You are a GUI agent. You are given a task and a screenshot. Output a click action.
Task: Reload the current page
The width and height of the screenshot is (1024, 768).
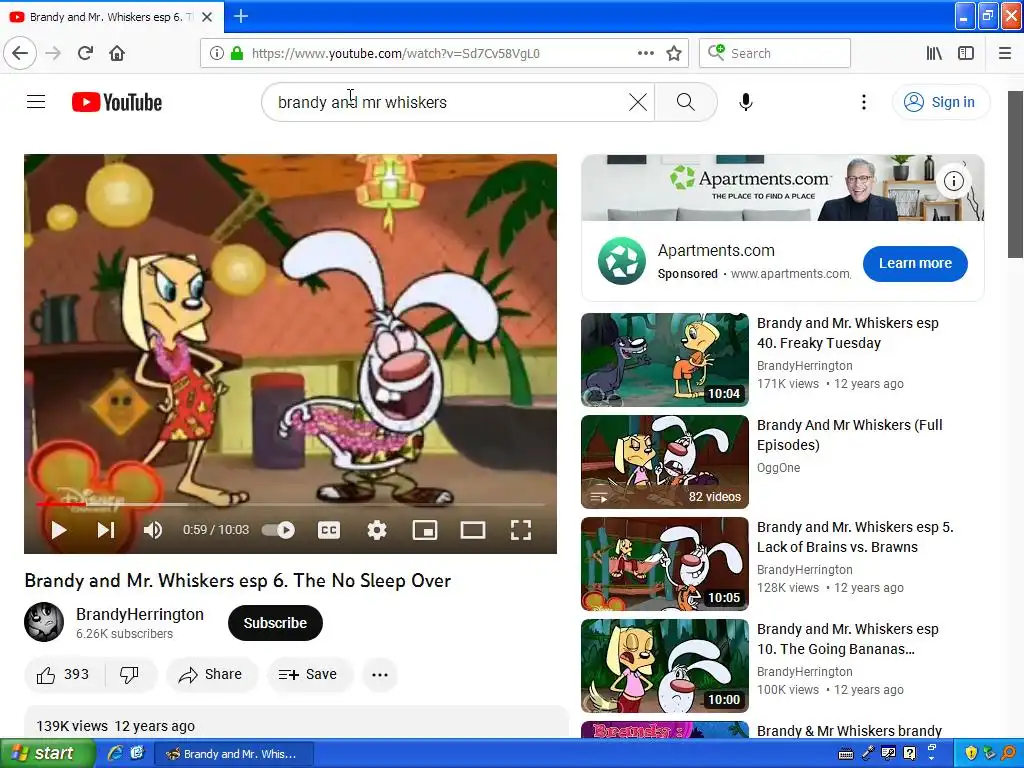coord(86,53)
